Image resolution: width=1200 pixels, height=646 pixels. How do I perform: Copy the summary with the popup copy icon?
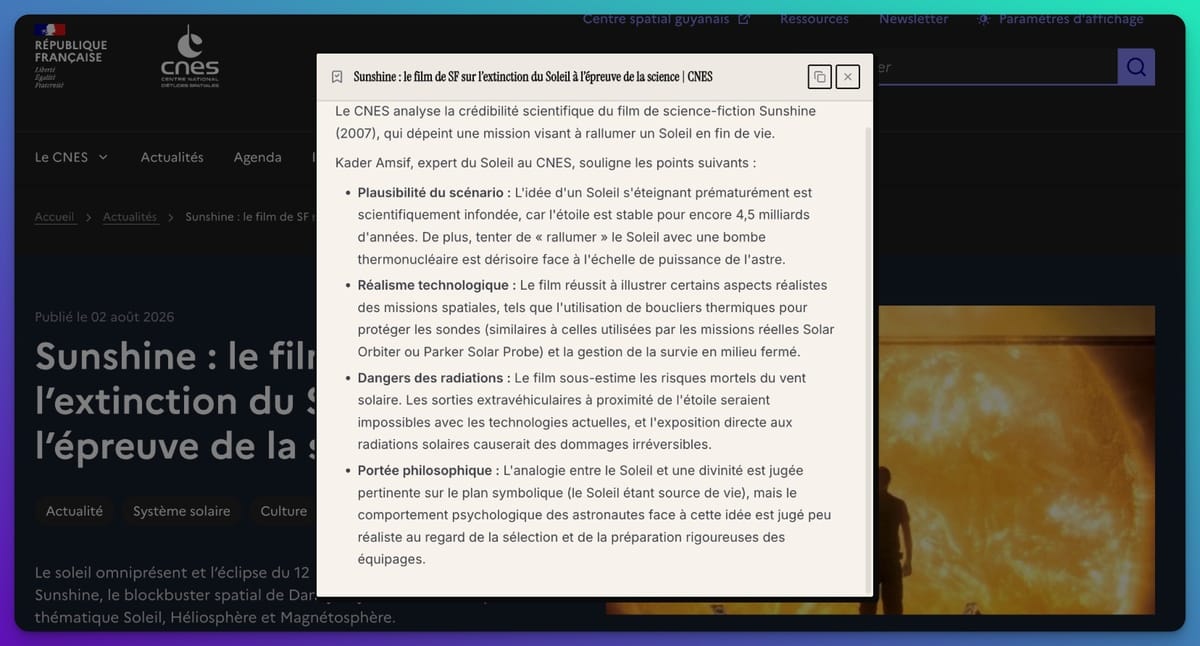point(819,77)
